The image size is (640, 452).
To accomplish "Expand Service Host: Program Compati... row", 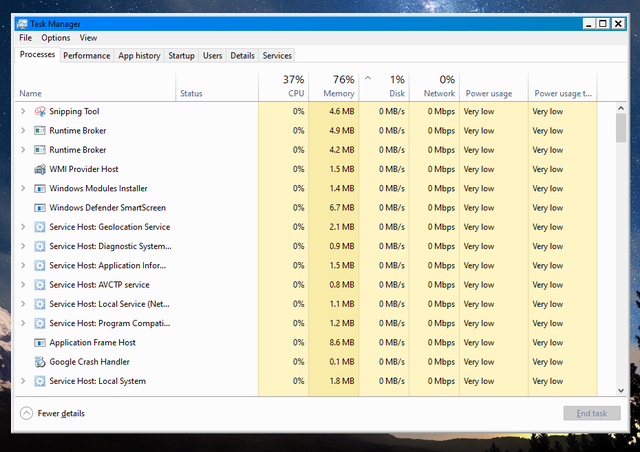I will pos(23,323).
